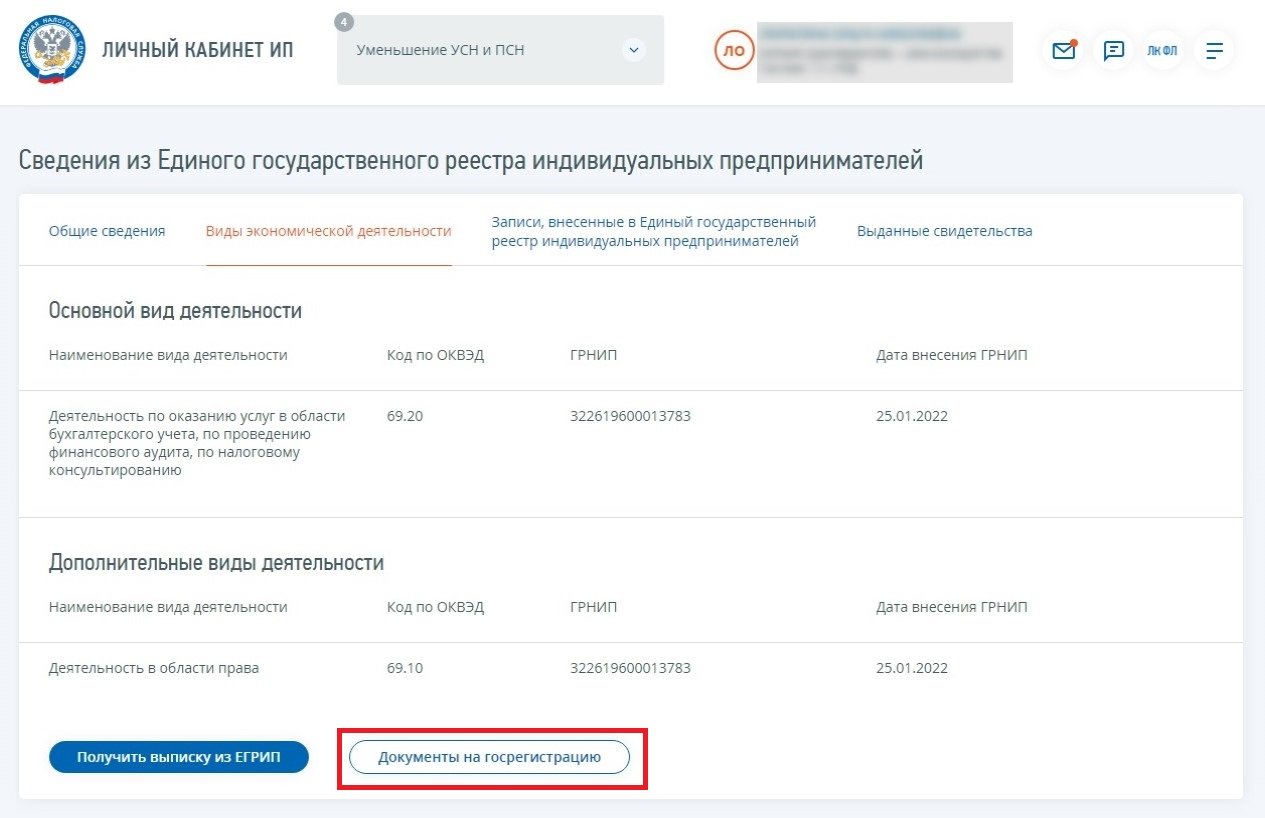Go to the Выданные свидетельства tab
The height and width of the screenshot is (818, 1265).
(944, 231)
